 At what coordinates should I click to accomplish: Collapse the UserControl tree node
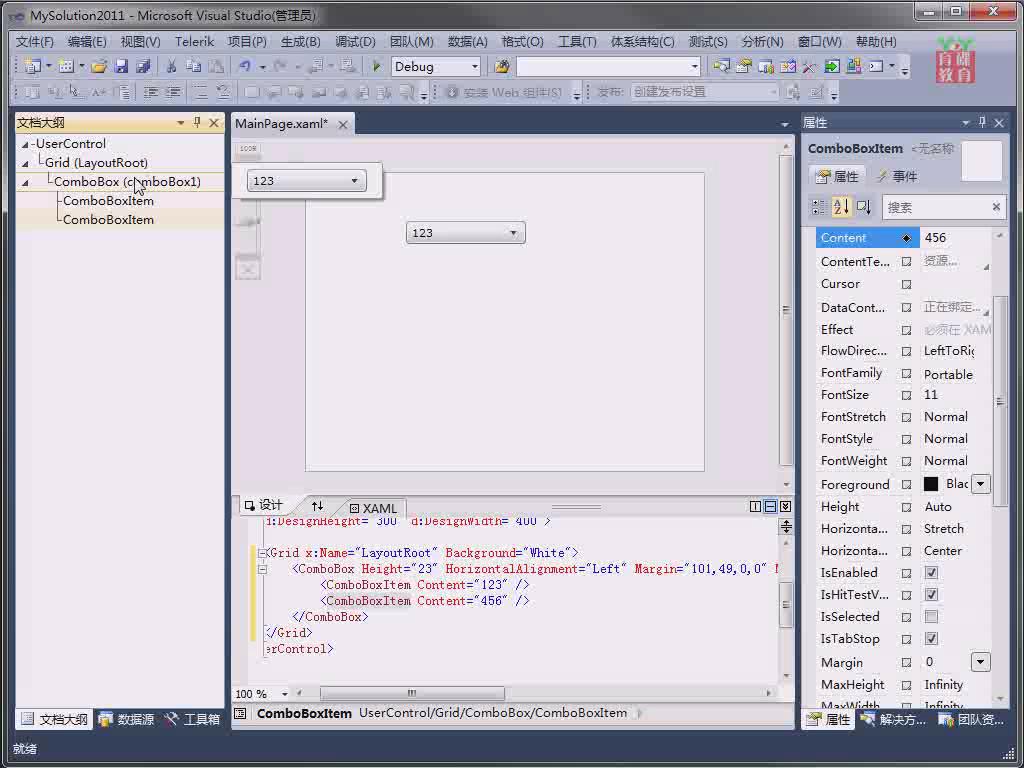pos(25,144)
